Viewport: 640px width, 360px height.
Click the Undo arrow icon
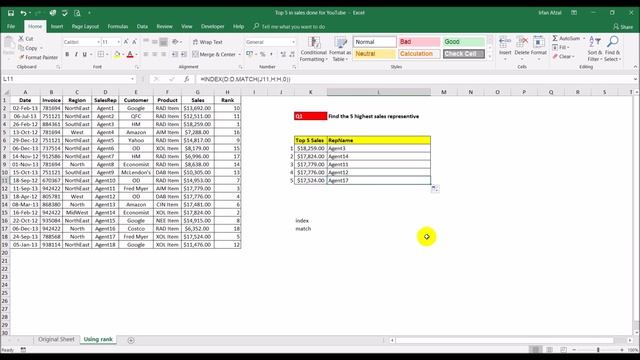[23, 13]
